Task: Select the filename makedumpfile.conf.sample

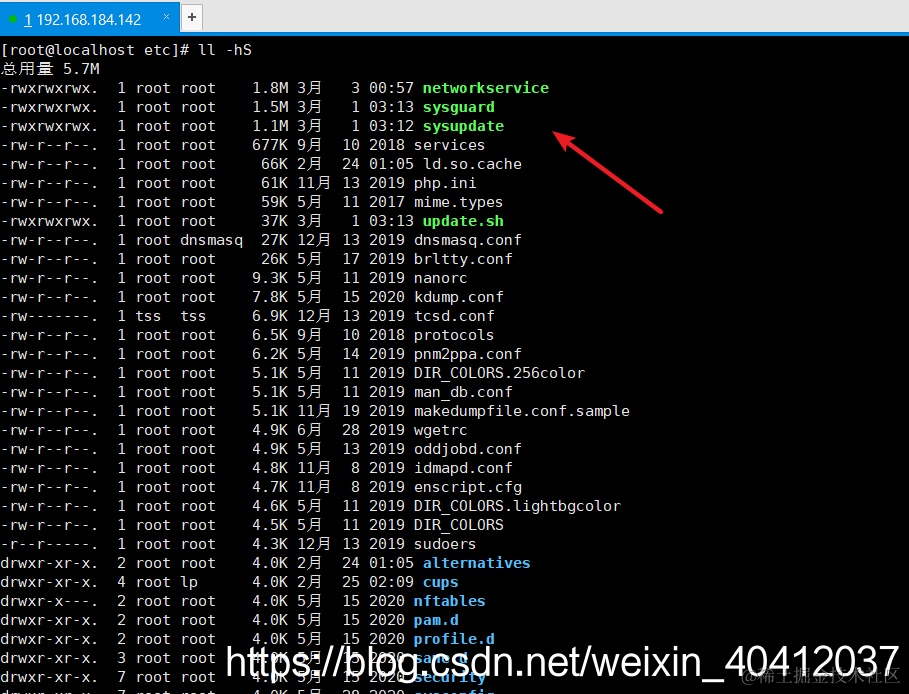Action: click(522, 411)
